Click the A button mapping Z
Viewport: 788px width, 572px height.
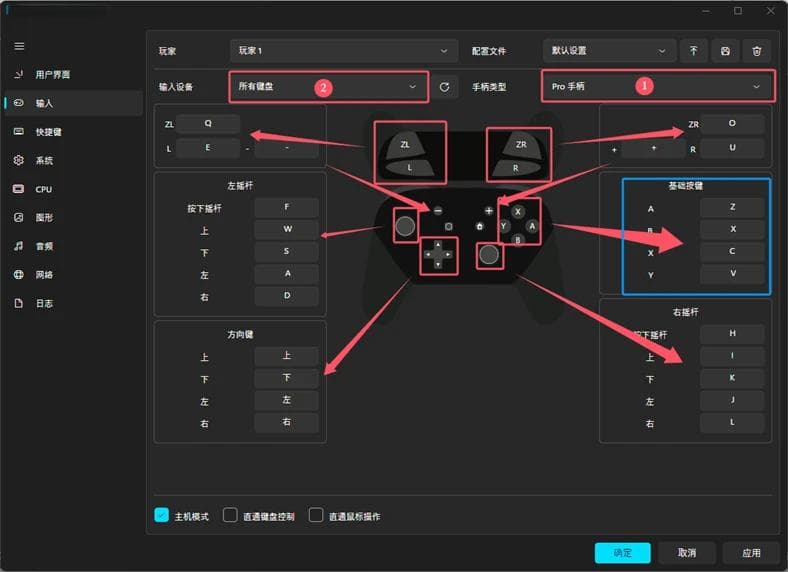732,207
